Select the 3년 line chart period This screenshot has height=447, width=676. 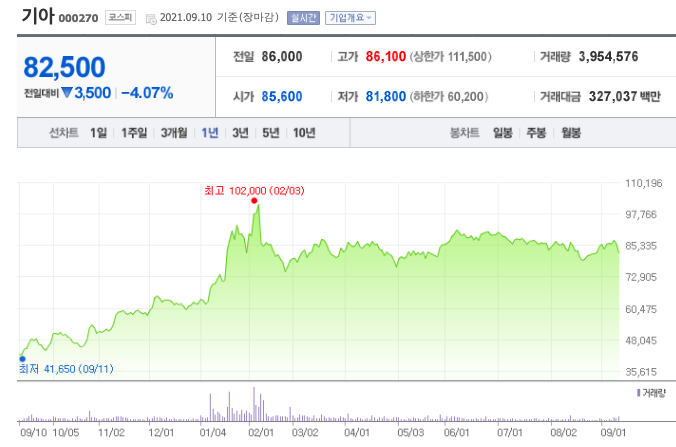coord(240,133)
